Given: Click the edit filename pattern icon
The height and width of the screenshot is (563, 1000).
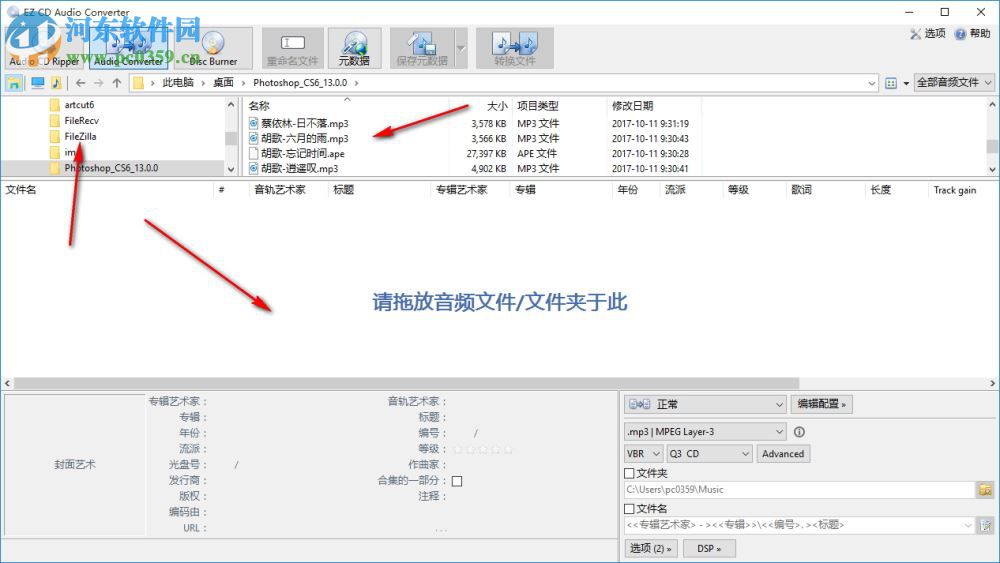Looking at the screenshot, I should pos(986,525).
